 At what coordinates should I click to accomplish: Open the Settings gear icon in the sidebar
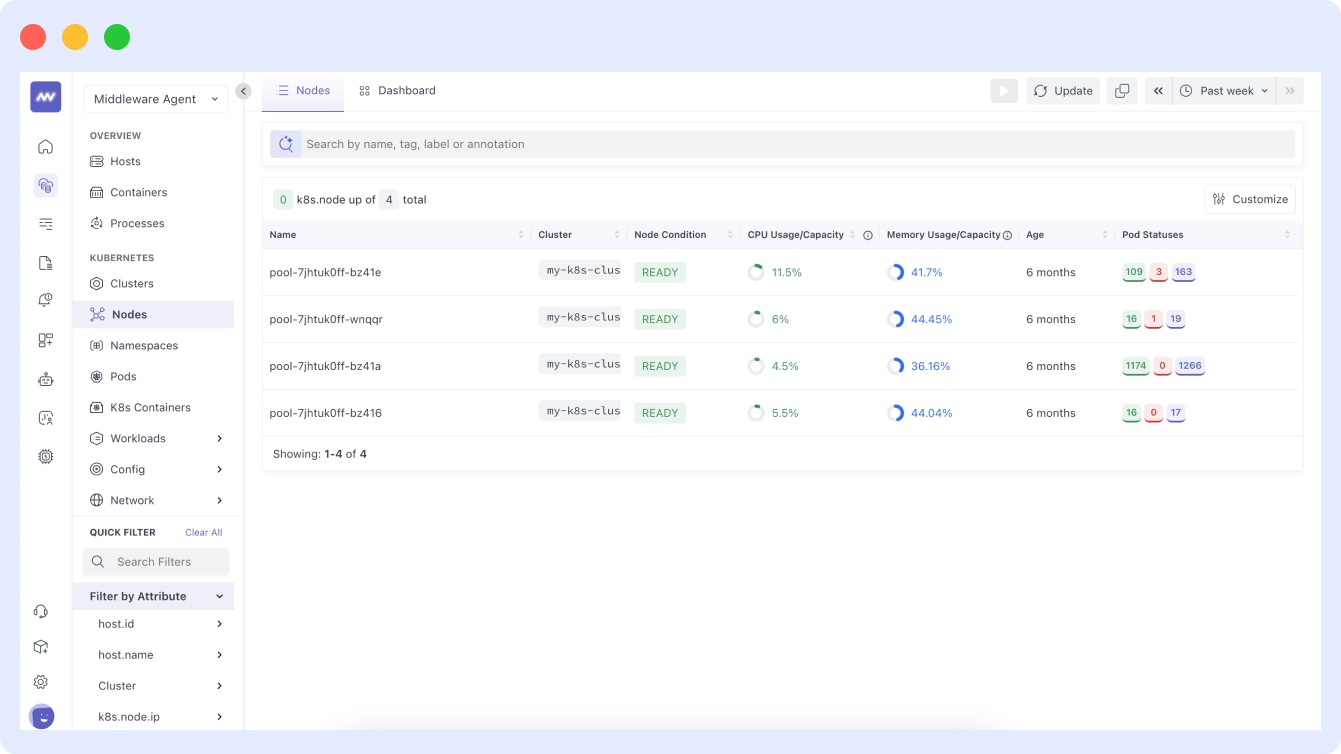pos(40,682)
